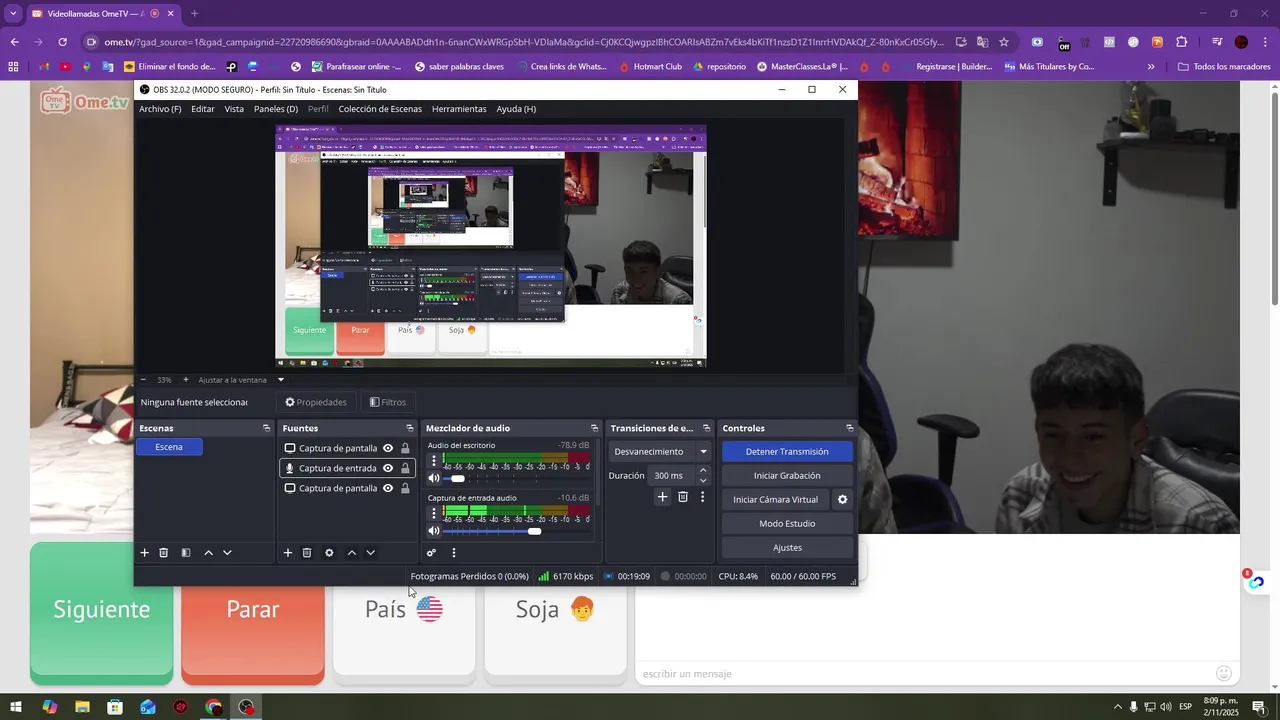Open mixer toolbar three-dot menu
Image resolution: width=1280 pixels, height=720 pixels.
tap(453, 553)
